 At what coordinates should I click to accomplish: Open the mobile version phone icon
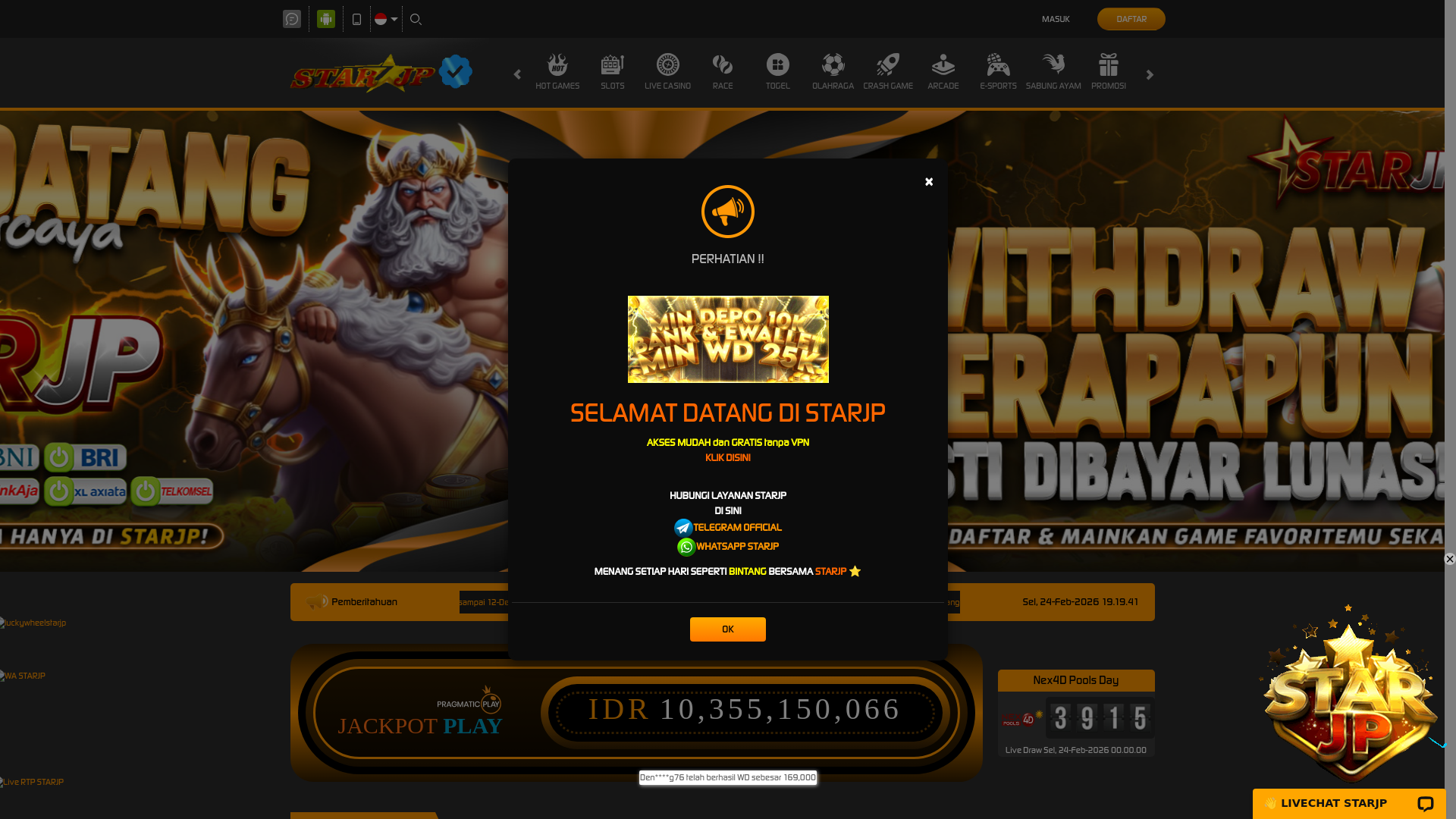tap(356, 19)
